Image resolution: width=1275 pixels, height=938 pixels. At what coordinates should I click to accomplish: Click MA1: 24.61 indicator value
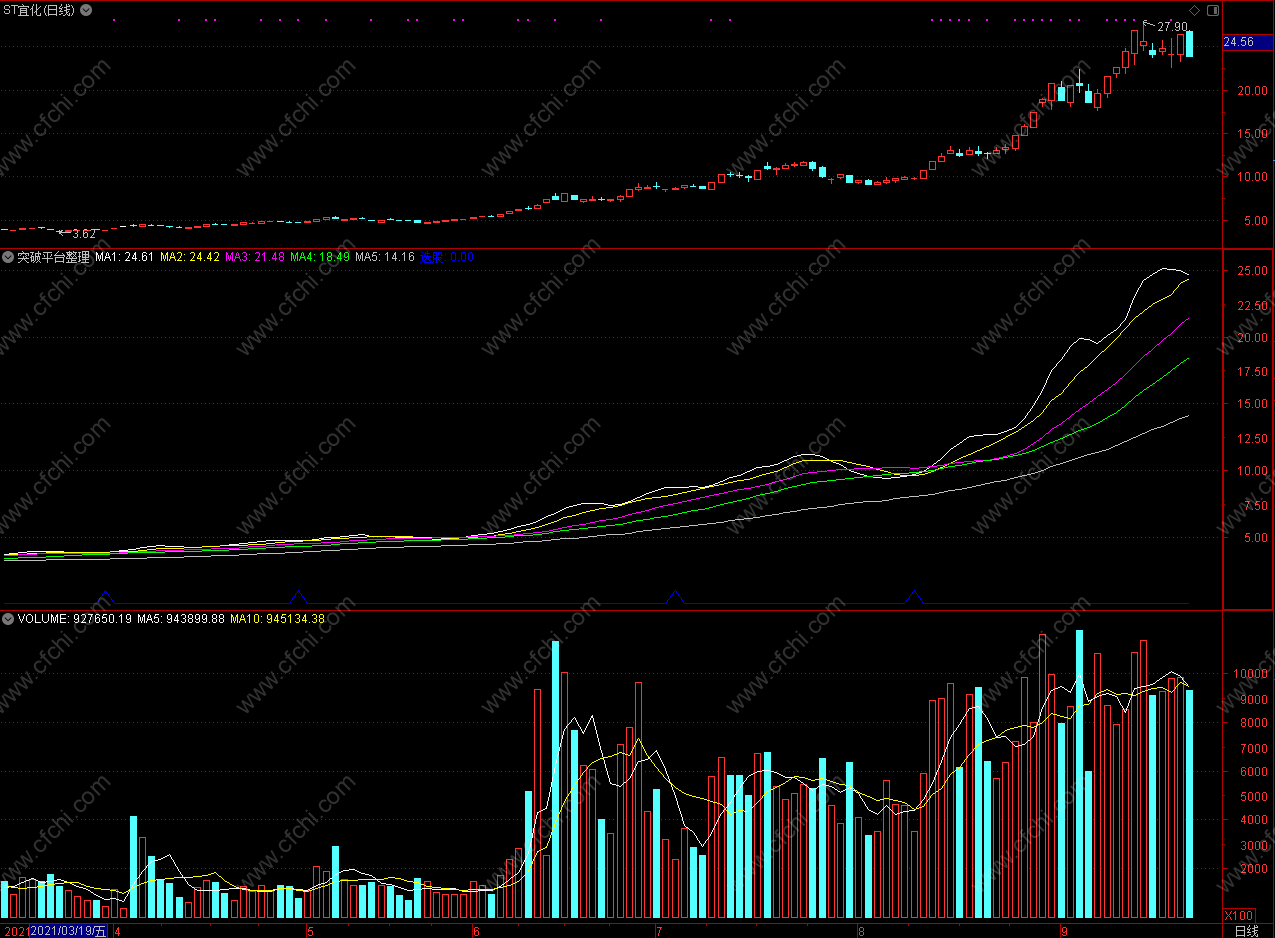125,257
